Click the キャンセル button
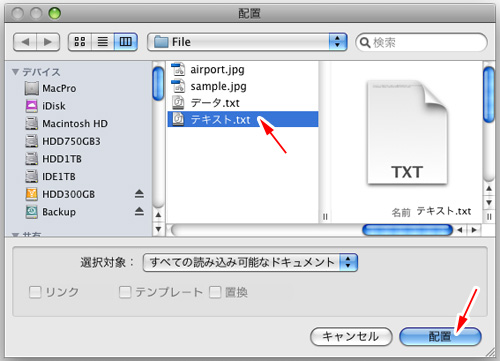 [x=351, y=336]
